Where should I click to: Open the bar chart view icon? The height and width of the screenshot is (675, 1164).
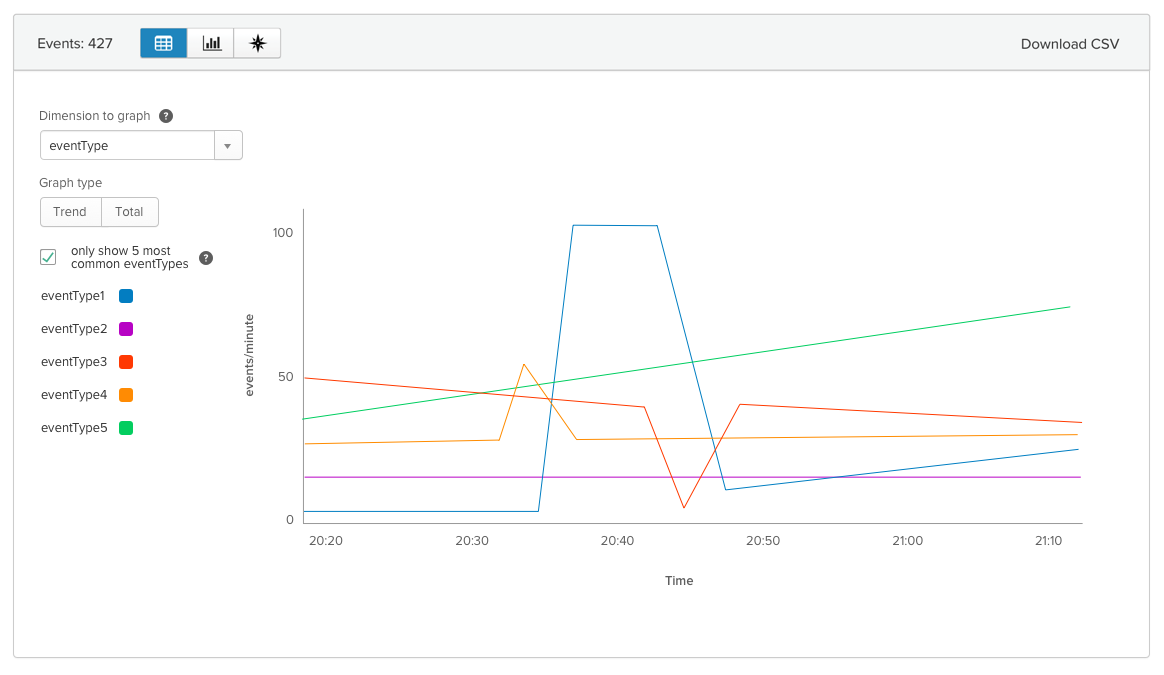pyautogui.click(x=210, y=43)
